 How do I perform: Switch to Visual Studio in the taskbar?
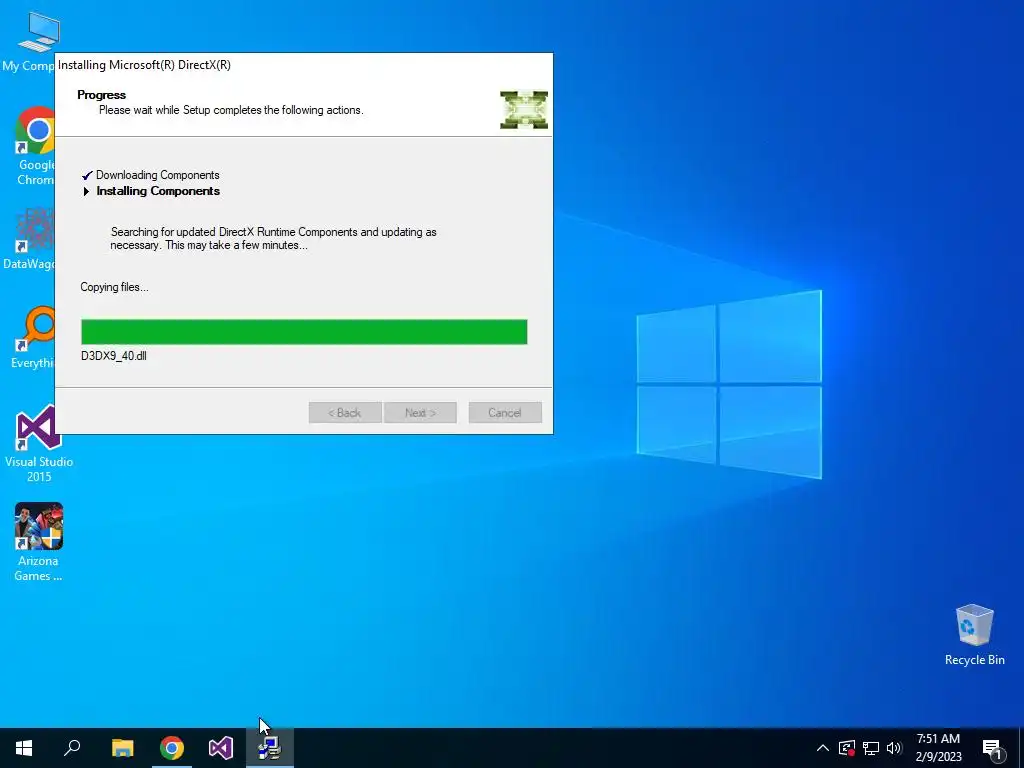221,748
